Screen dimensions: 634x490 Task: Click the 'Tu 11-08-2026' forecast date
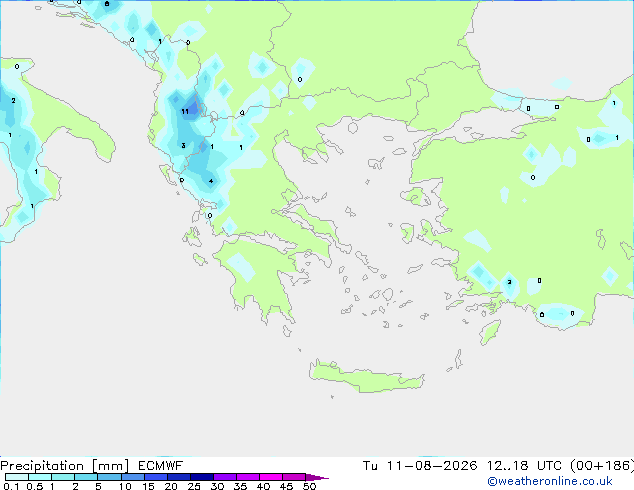pyautogui.click(x=420, y=466)
